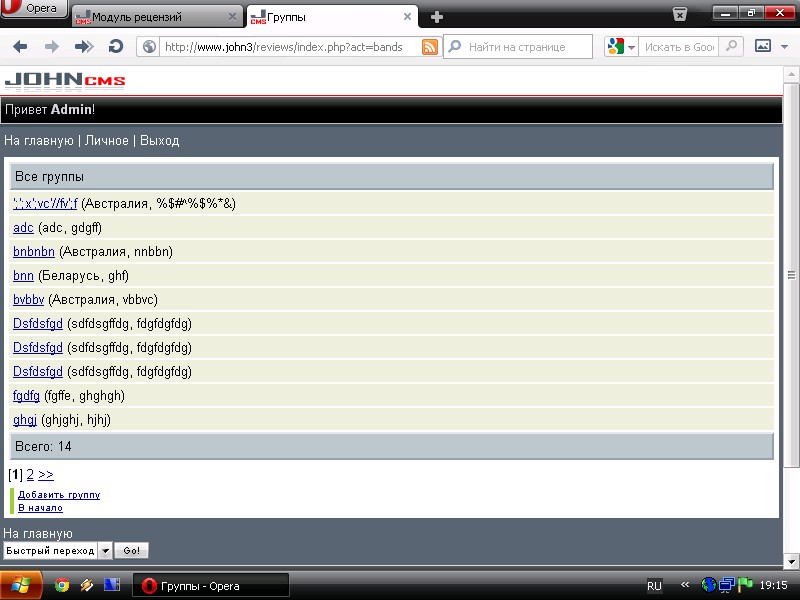Click the scrollbar down arrow
The height and width of the screenshot is (600, 800).
791,562
